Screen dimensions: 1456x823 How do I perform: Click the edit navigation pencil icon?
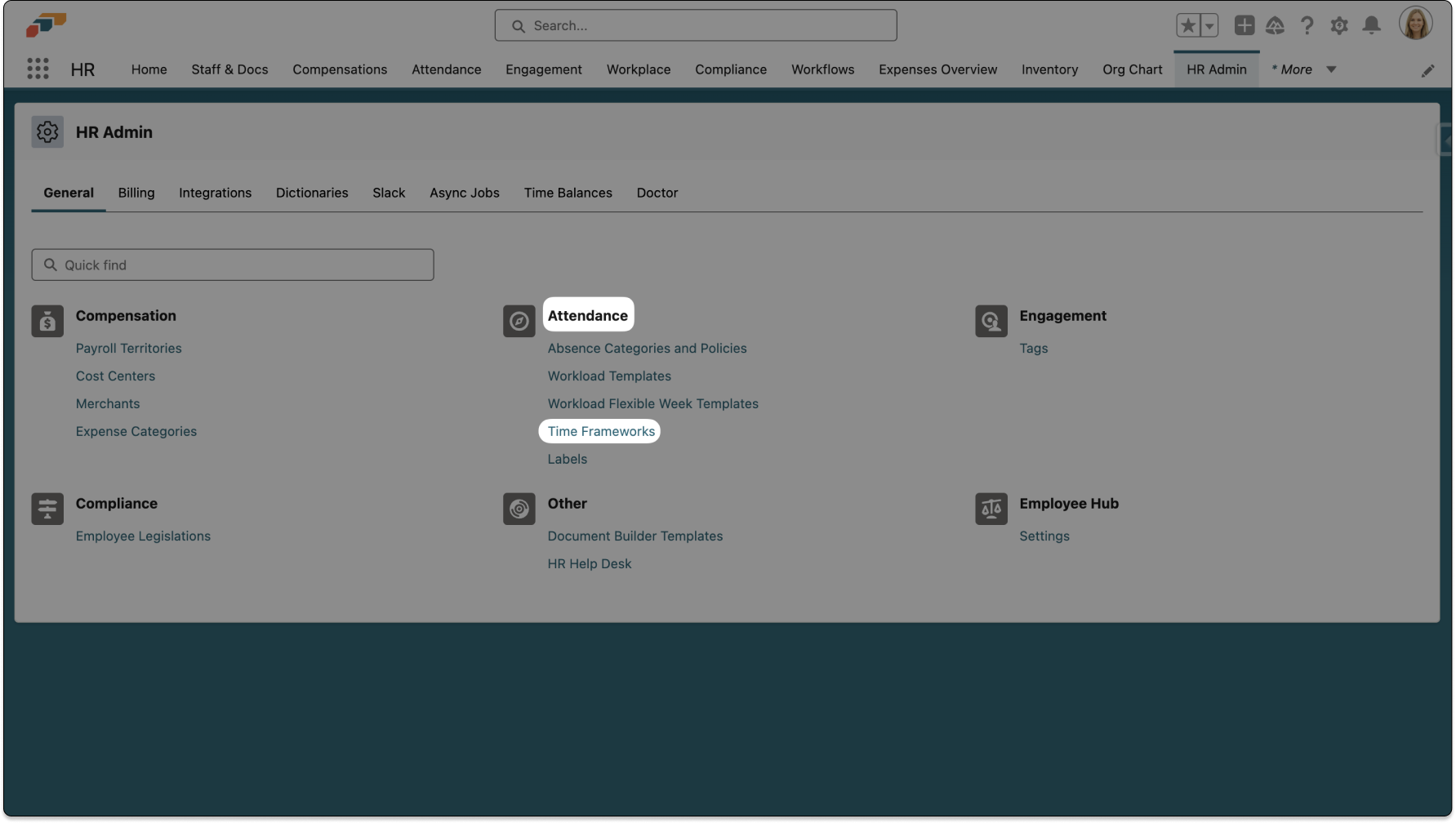tap(1427, 71)
